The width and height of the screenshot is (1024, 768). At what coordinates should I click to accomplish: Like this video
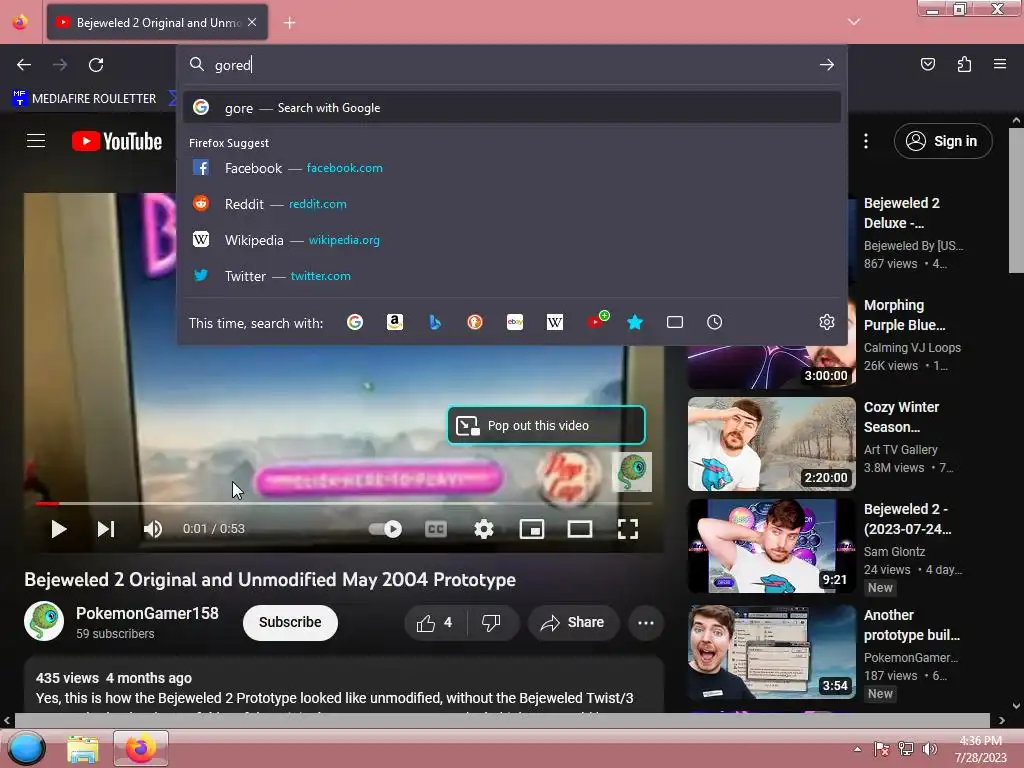tap(435, 623)
